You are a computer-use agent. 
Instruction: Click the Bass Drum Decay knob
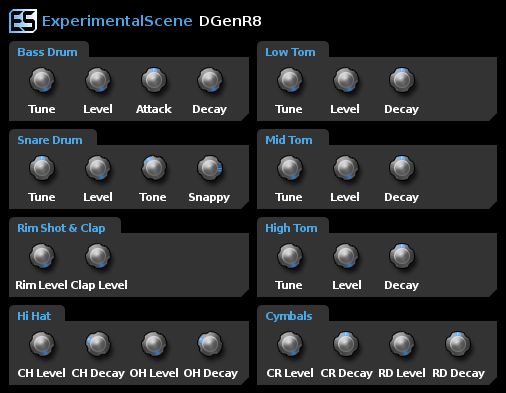click(x=210, y=80)
